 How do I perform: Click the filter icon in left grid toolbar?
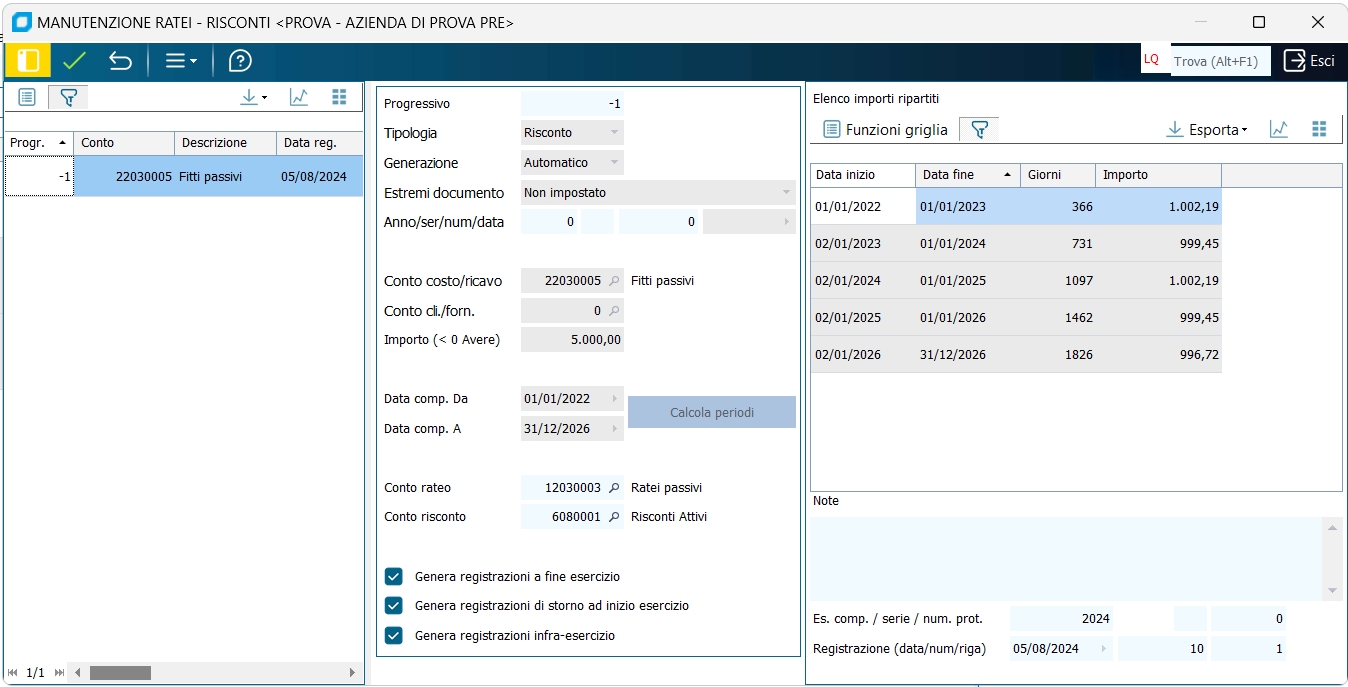pos(68,97)
